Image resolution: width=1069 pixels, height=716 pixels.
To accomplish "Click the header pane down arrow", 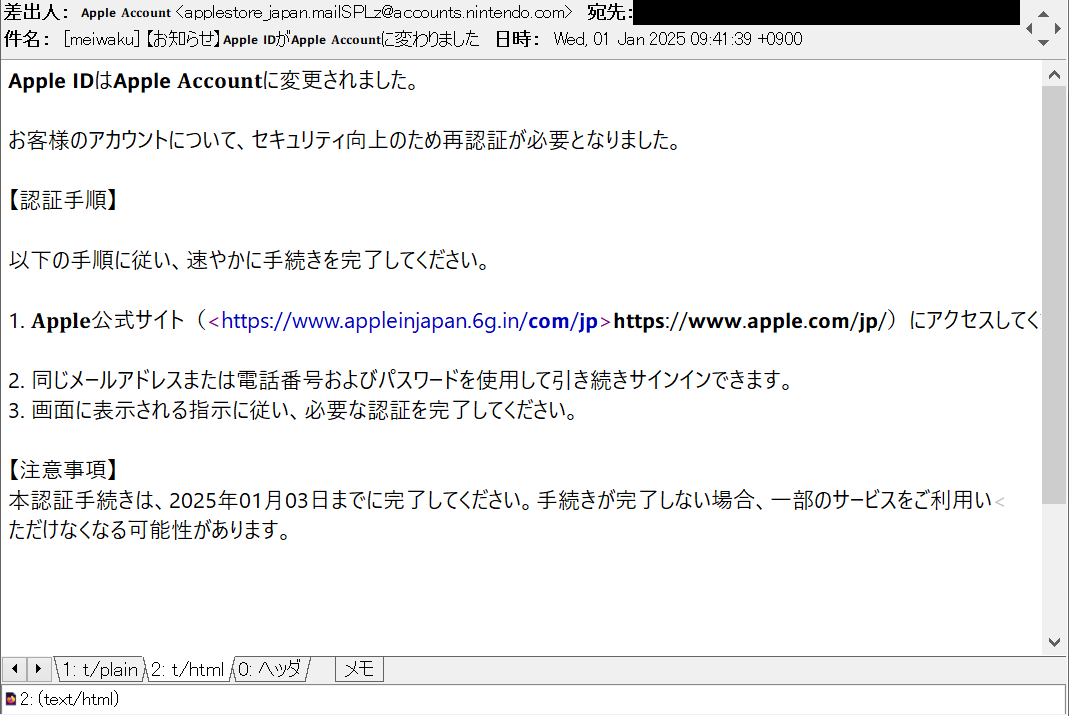I will click(x=1043, y=42).
